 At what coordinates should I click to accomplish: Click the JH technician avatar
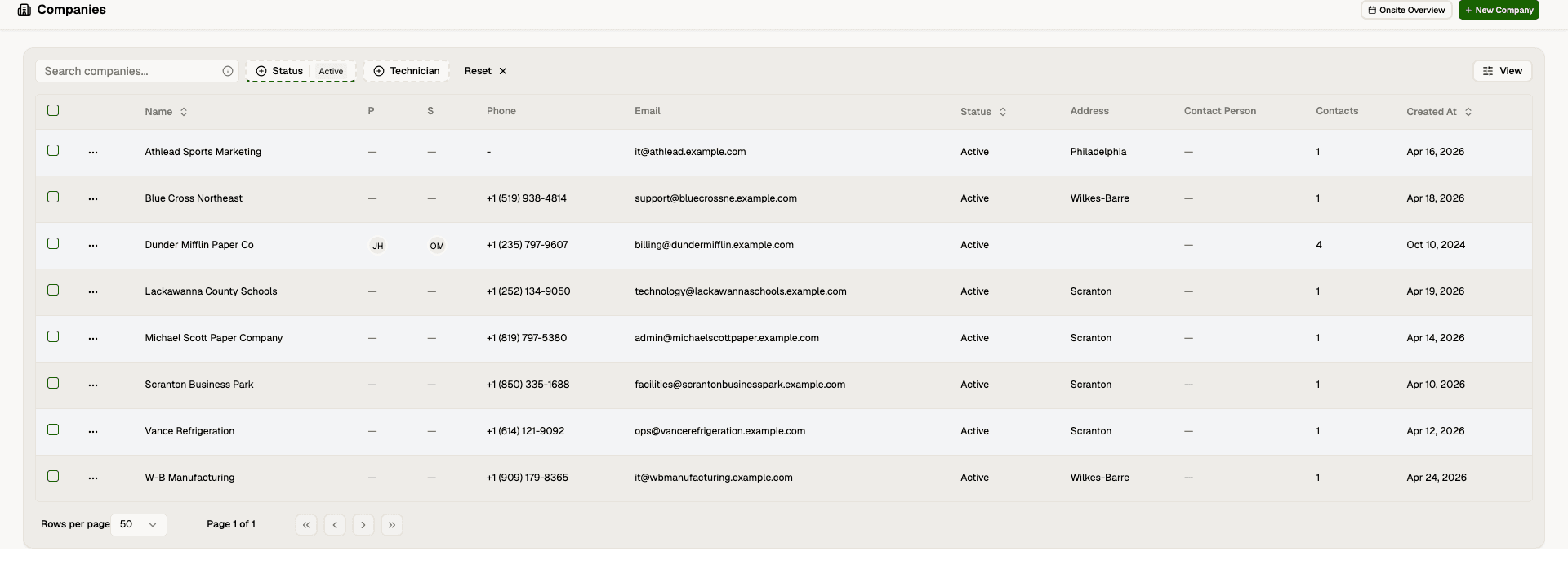click(x=377, y=246)
